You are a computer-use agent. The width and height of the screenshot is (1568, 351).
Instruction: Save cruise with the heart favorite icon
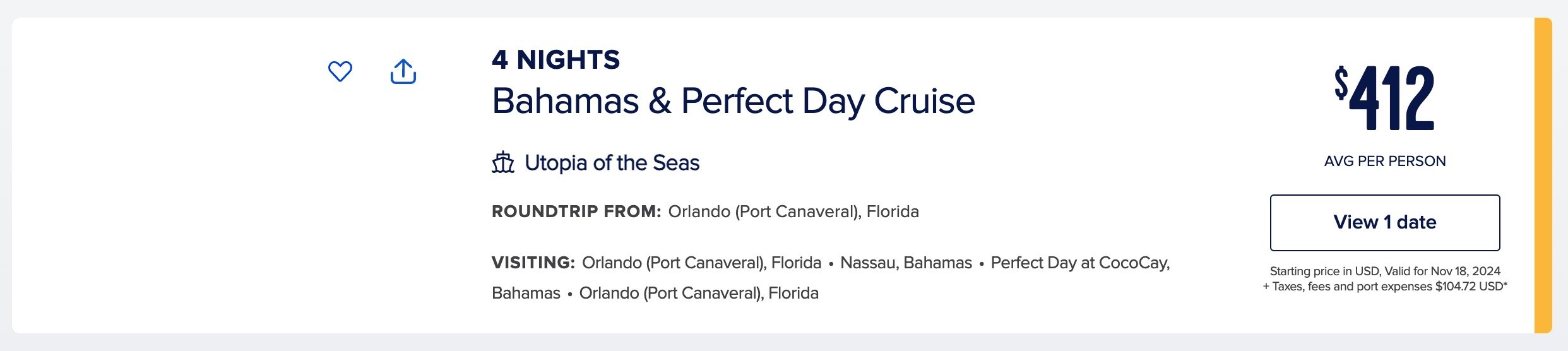click(x=340, y=71)
